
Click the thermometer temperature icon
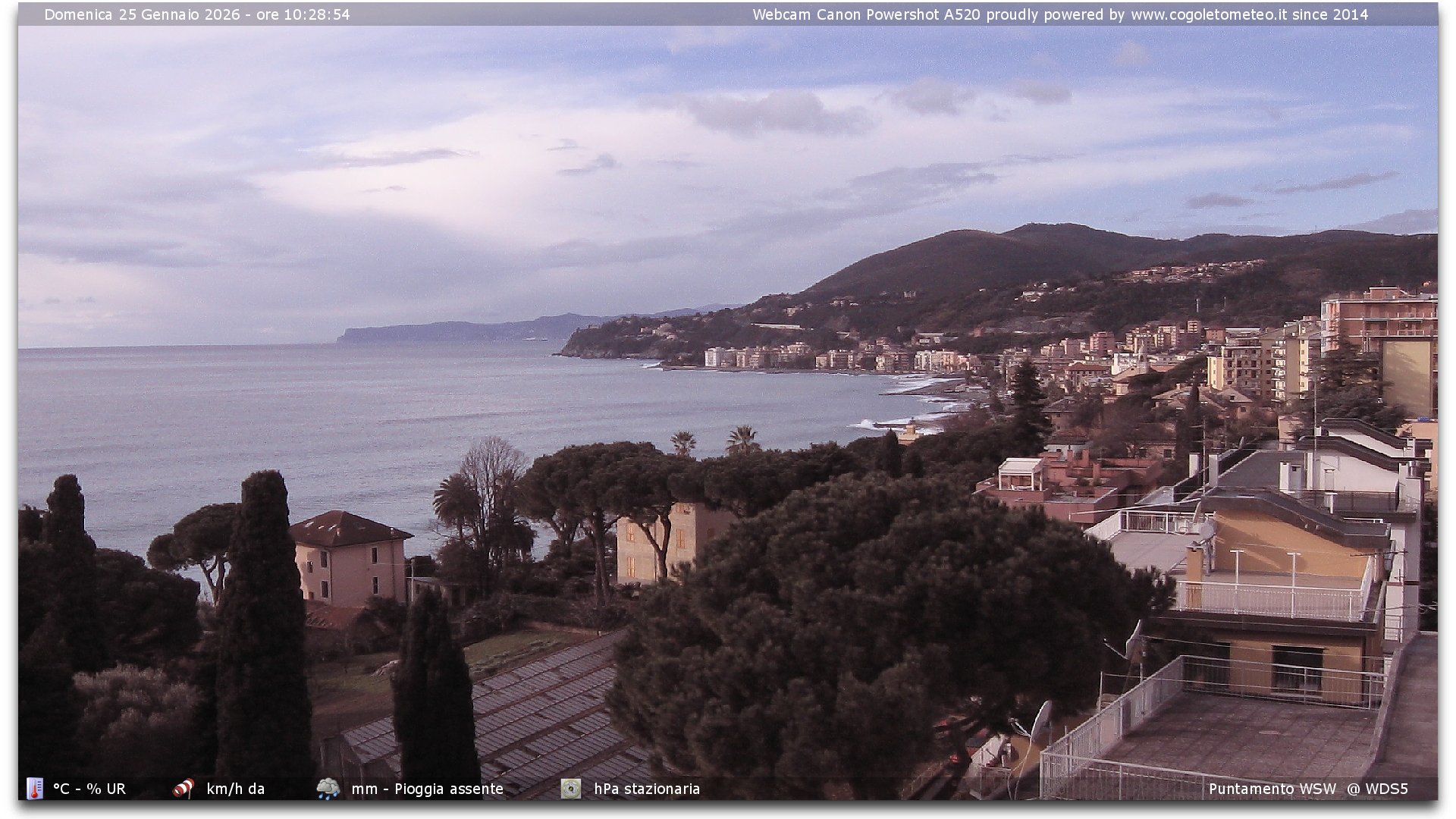(x=34, y=789)
